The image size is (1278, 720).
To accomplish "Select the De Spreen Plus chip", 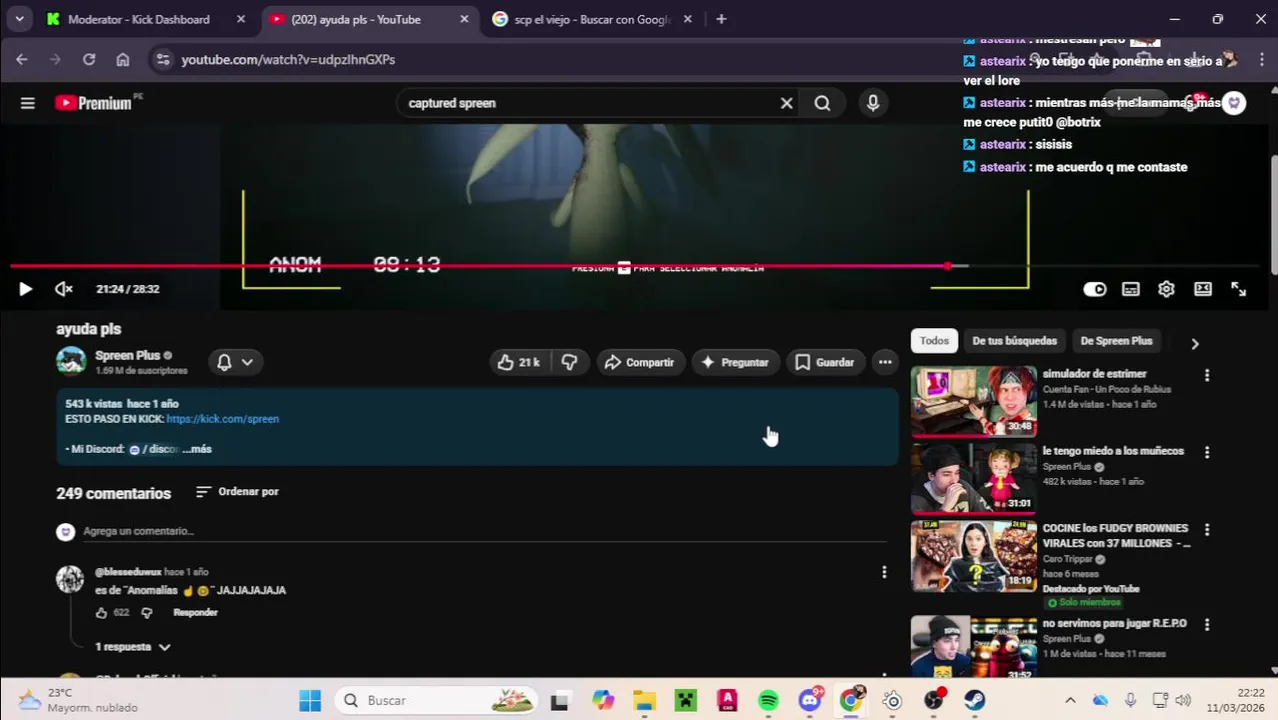I will tap(1116, 341).
